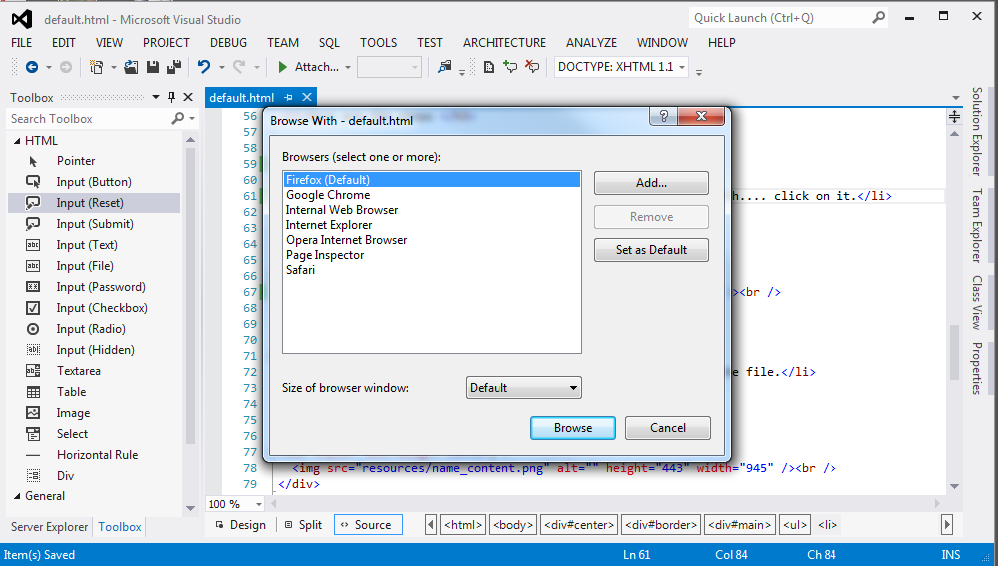Click the Toolbox search magnifier icon
Image resolution: width=998 pixels, height=566 pixels.
pos(178,118)
